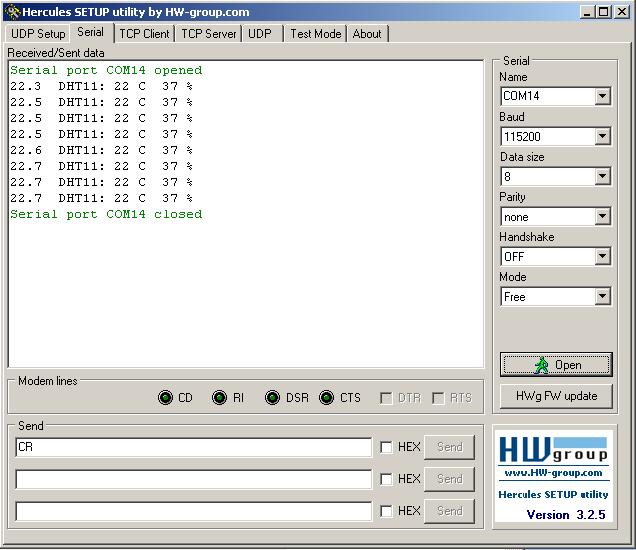Click the third row Send button
636x550 pixels.
[449, 511]
